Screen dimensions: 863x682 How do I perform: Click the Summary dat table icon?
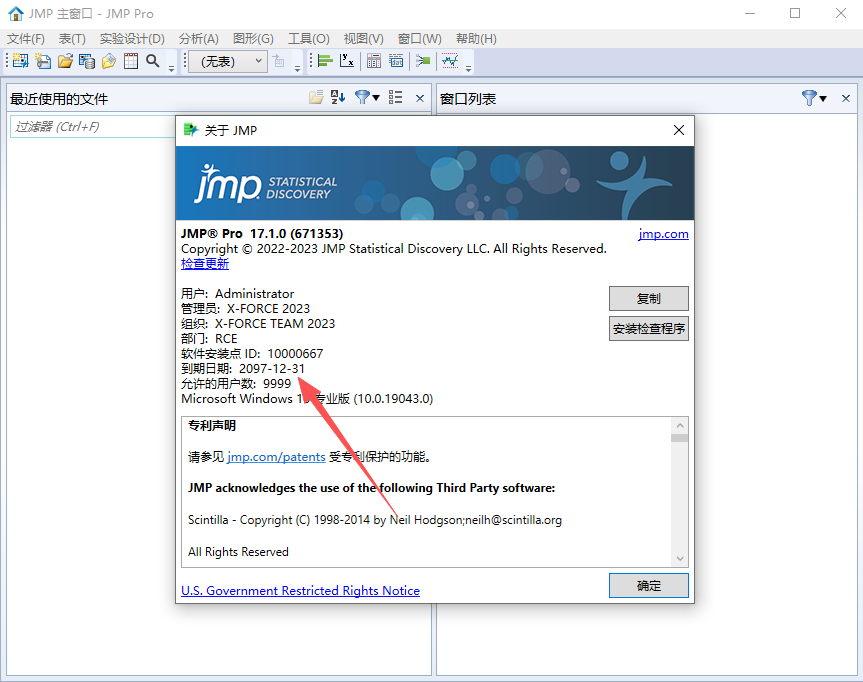[x=396, y=61]
